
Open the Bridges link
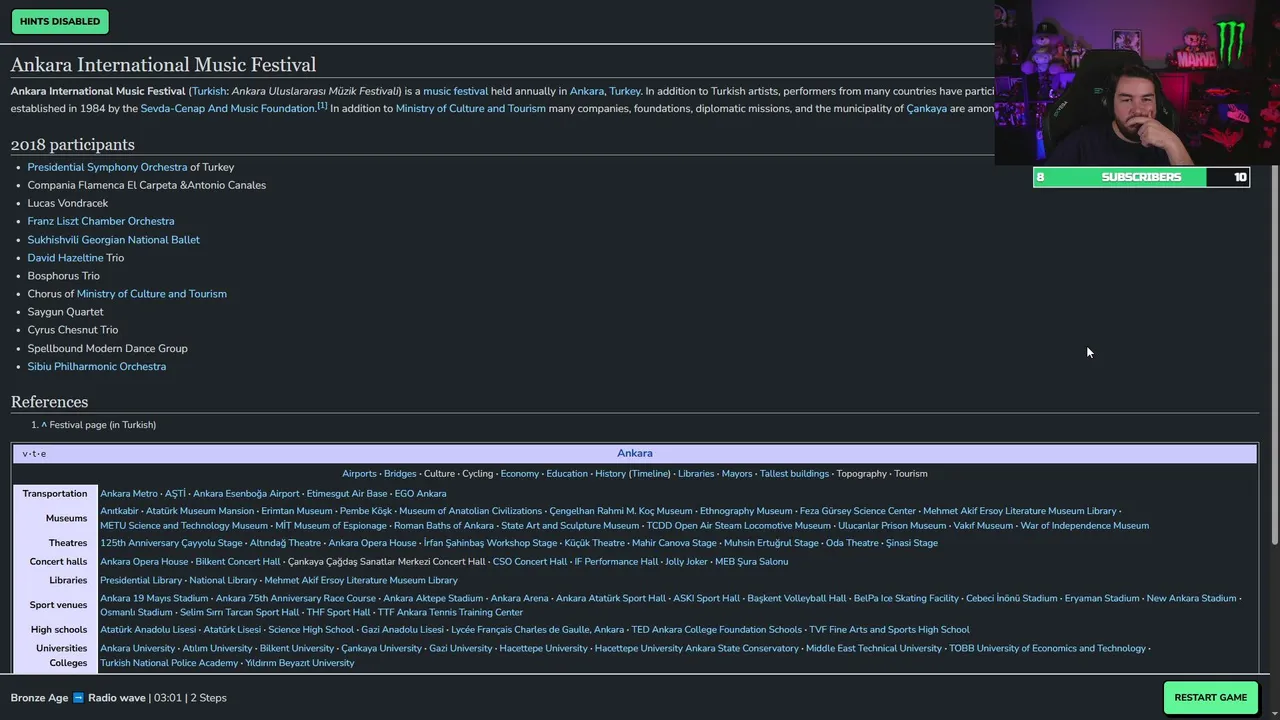[x=400, y=474]
